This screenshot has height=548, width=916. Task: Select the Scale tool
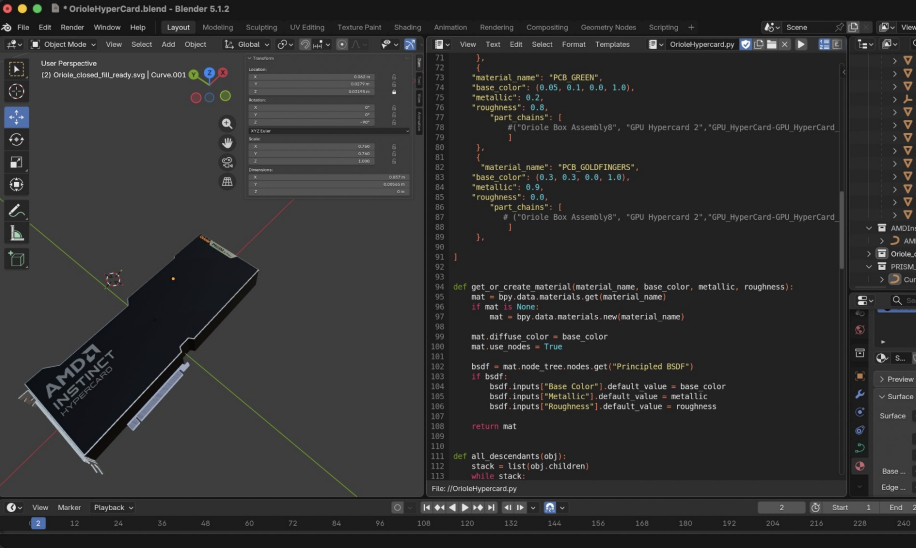(x=16, y=162)
